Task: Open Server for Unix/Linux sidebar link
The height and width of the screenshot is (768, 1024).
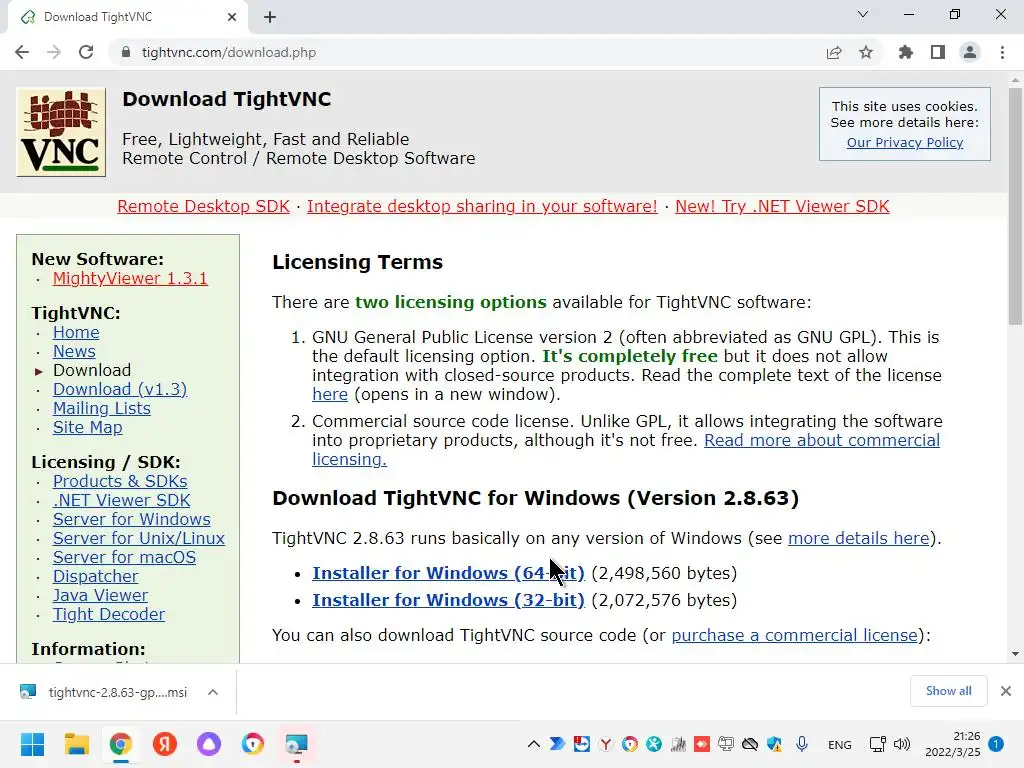Action: coord(138,538)
